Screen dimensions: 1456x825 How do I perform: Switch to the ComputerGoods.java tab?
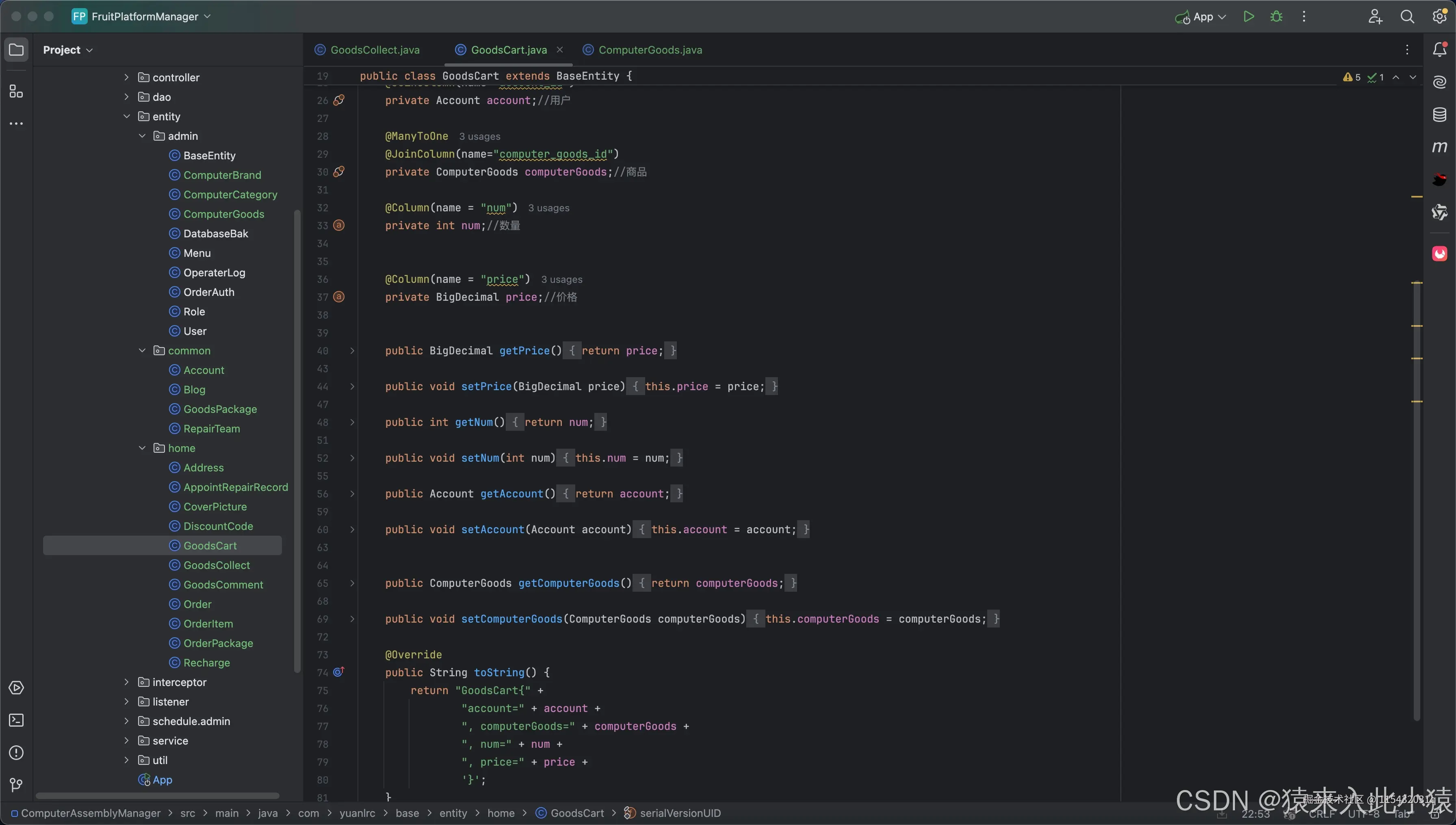pos(650,50)
